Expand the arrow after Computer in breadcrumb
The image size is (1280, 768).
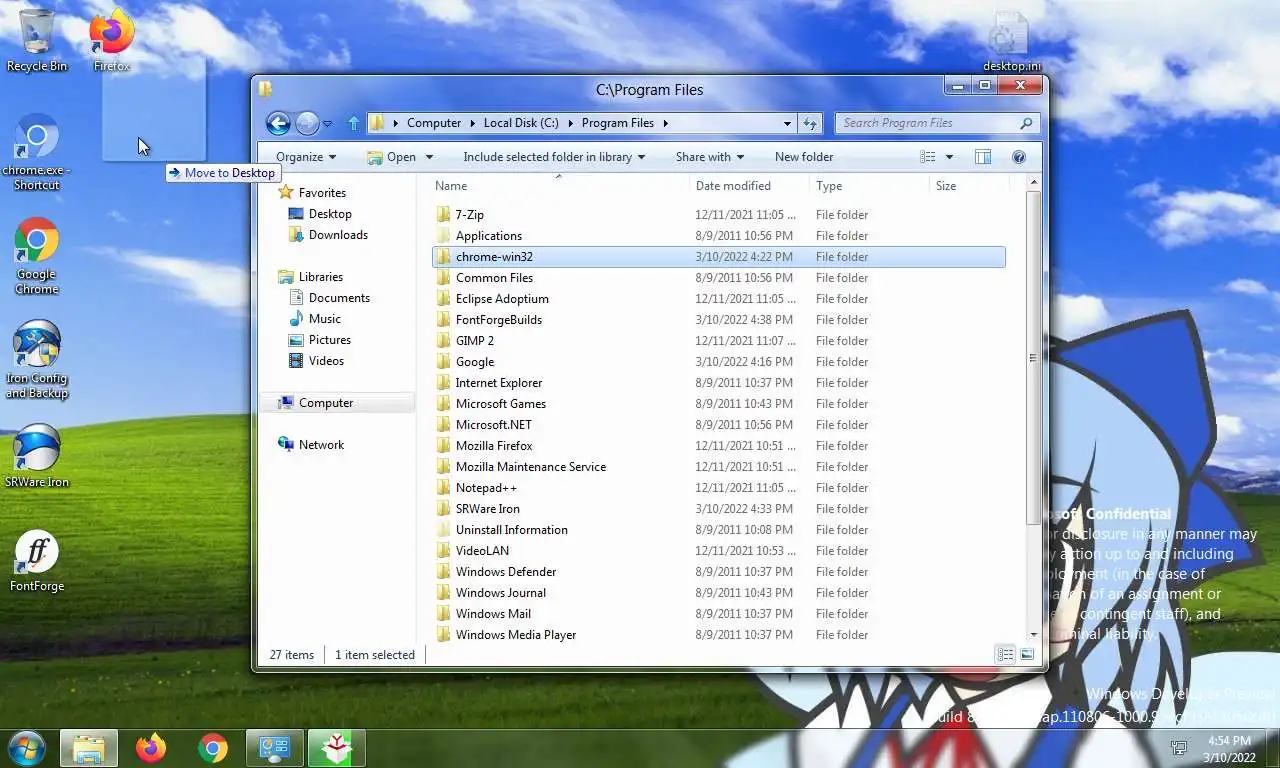pyautogui.click(x=472, y=123)
